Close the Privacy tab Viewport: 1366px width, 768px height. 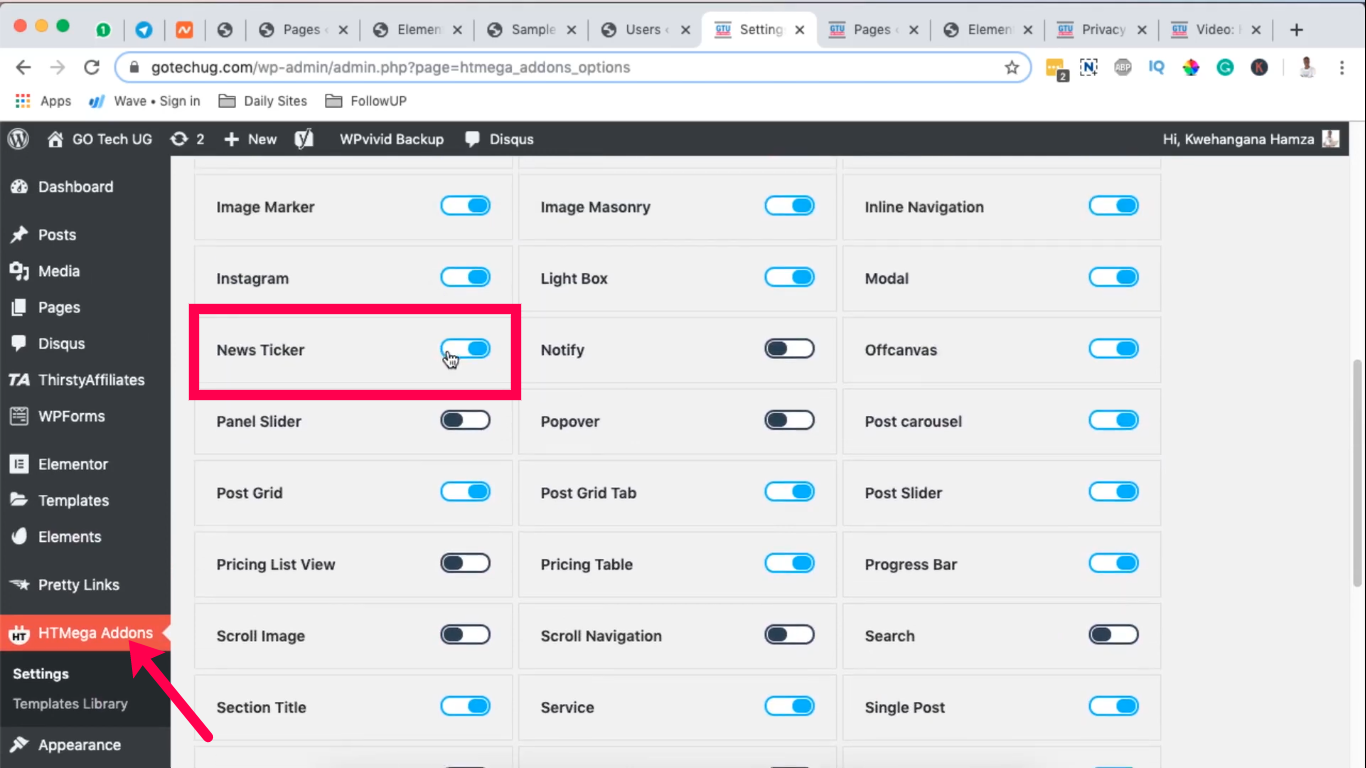coord(1142,30)
